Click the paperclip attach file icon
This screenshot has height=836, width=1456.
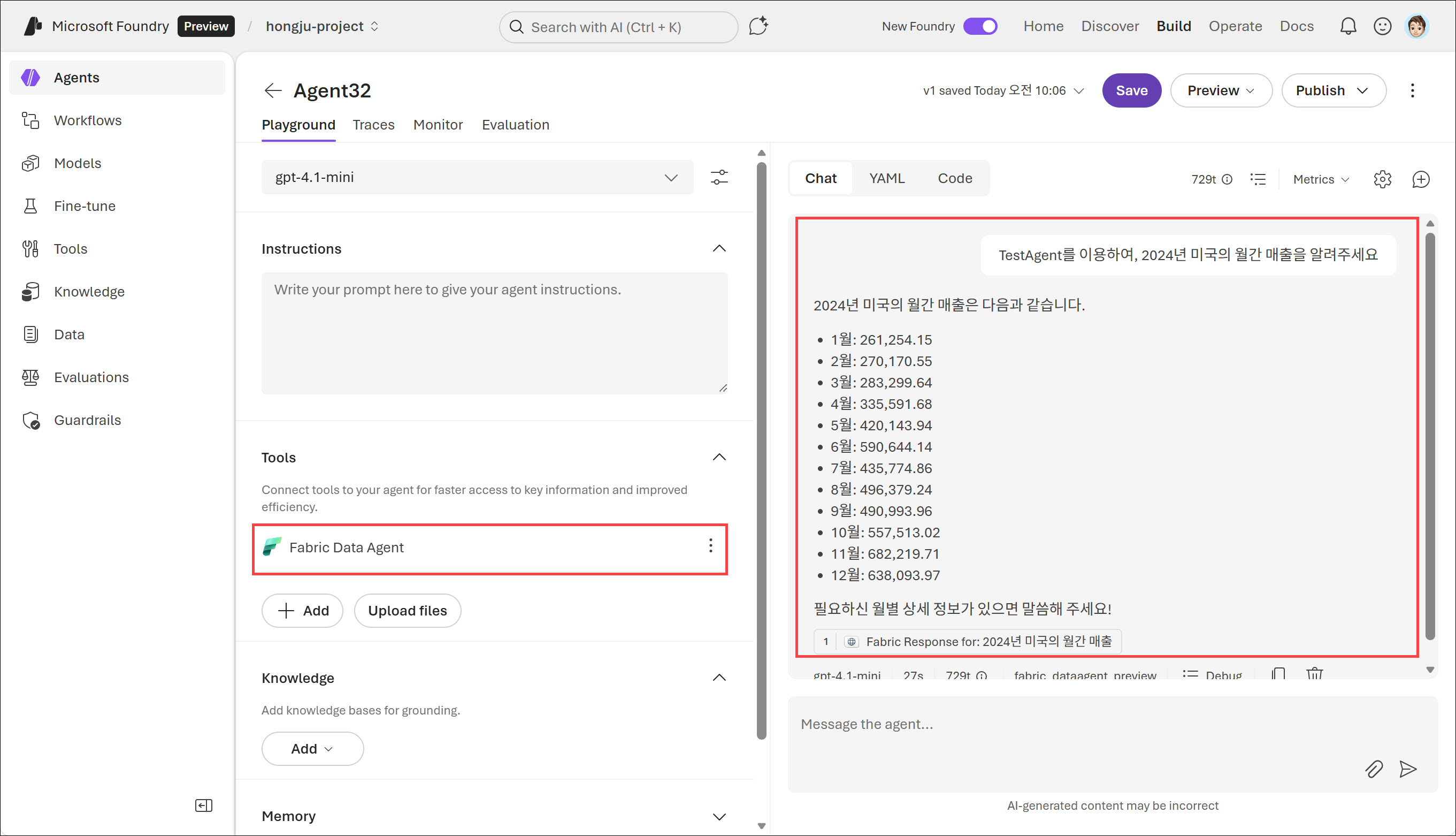1374,769
